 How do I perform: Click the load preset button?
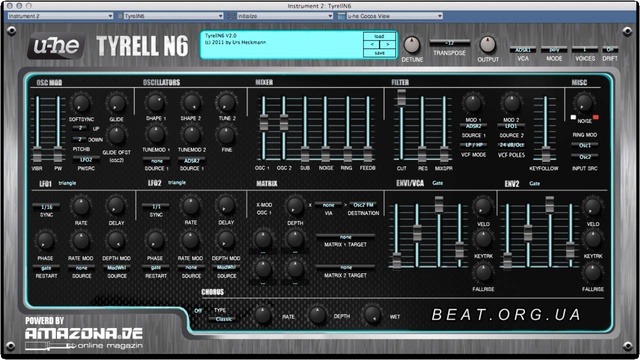click(379, 36)
